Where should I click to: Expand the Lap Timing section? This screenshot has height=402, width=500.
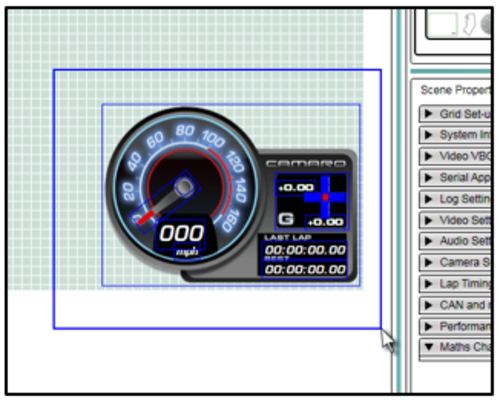(x=455, y=284)
